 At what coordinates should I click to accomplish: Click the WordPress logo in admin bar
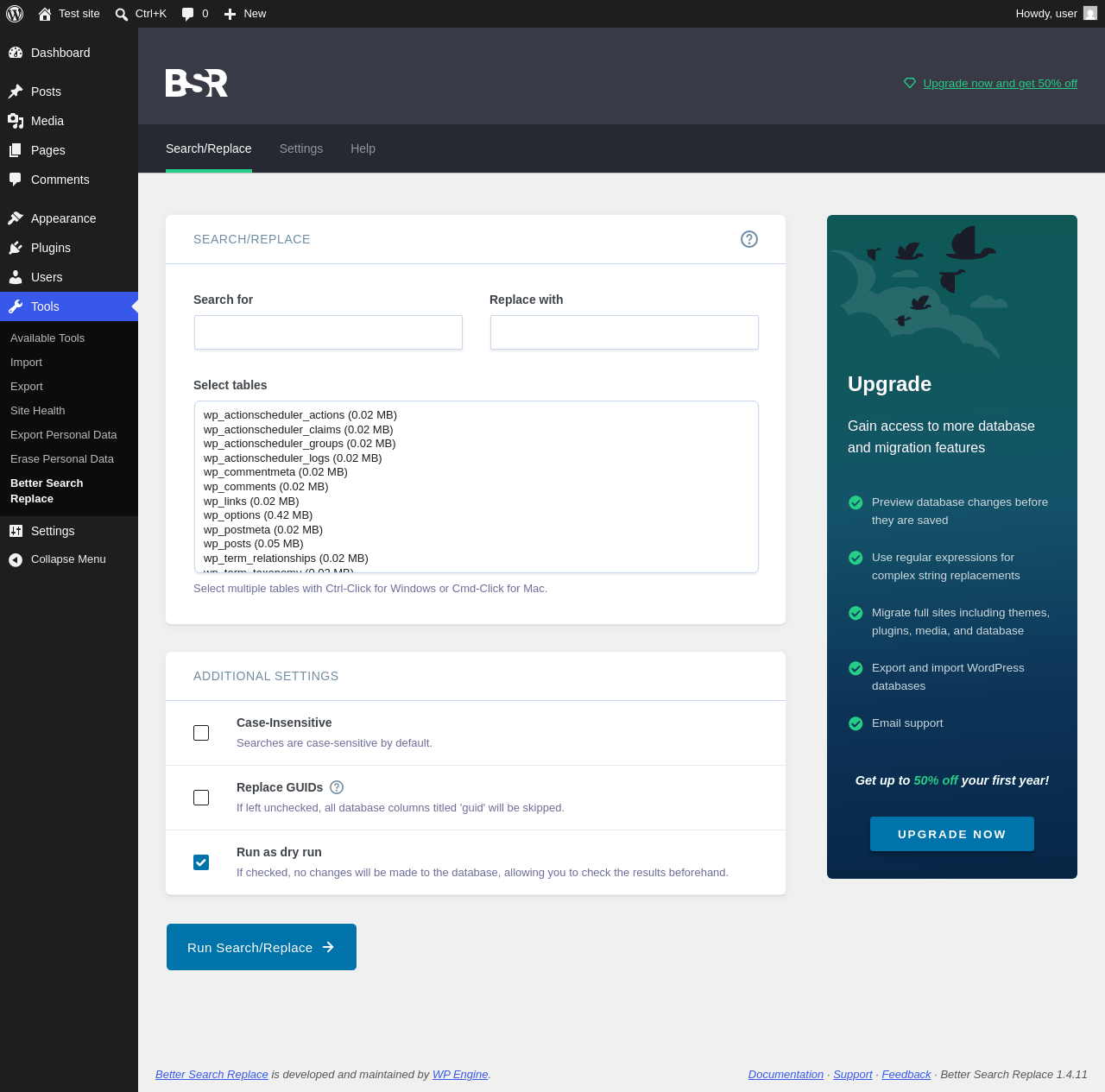click(15, 14)
